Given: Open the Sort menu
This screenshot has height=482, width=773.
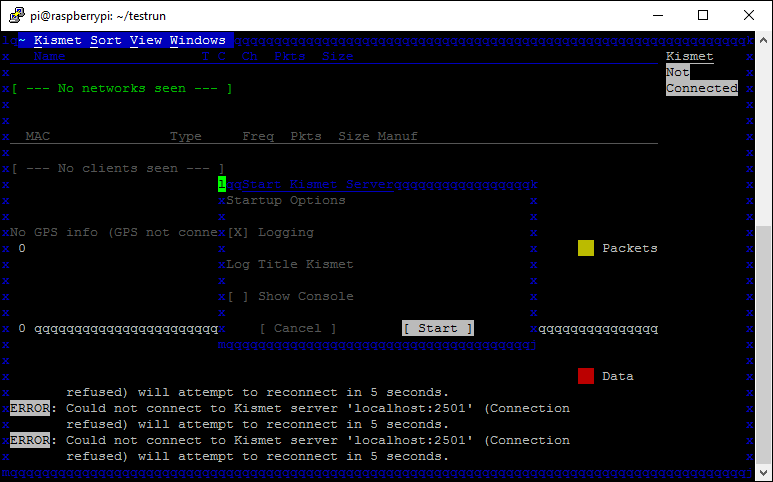Looking at the screenshot, I should 105,40.
